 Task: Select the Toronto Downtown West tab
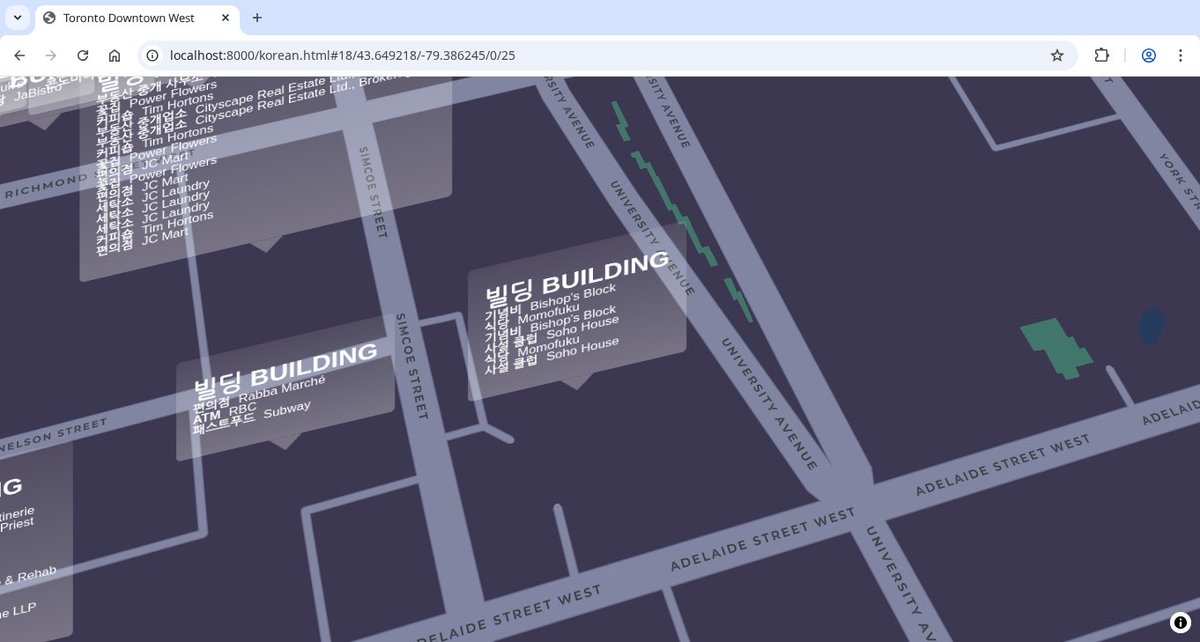[x=138, y=18]
